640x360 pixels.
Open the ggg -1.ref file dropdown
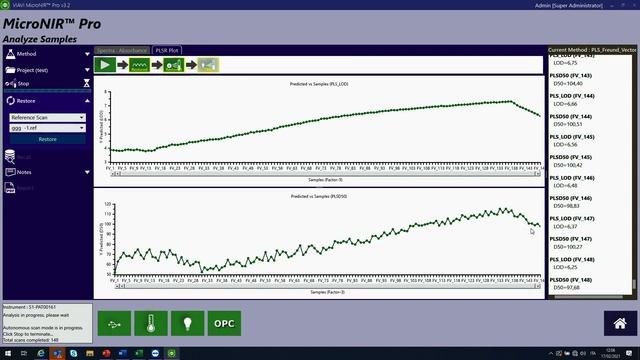coord(47,128)
